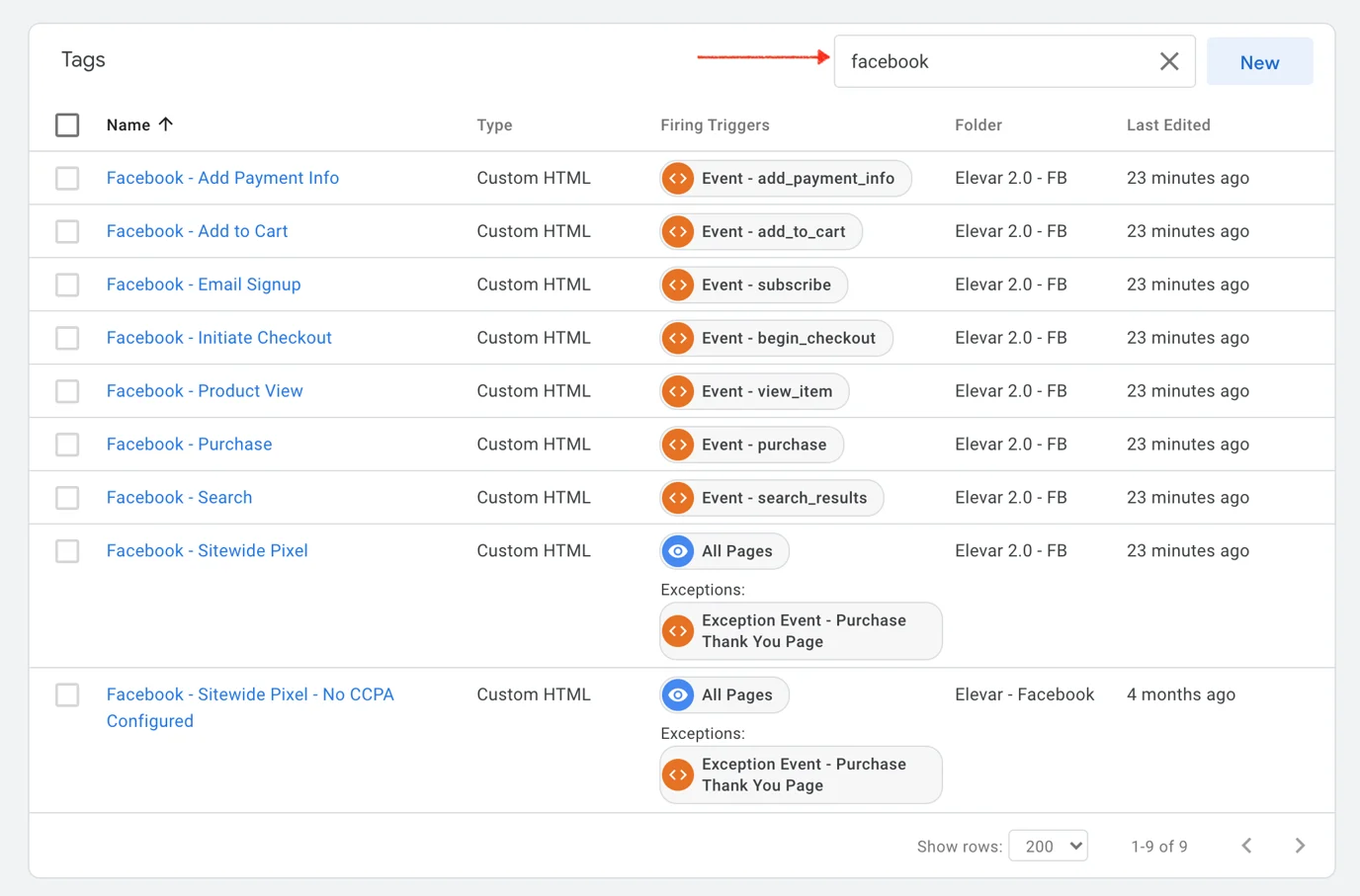
Task: Check the Facebook - Sitewide Pixel row
Action: [67, 551]
